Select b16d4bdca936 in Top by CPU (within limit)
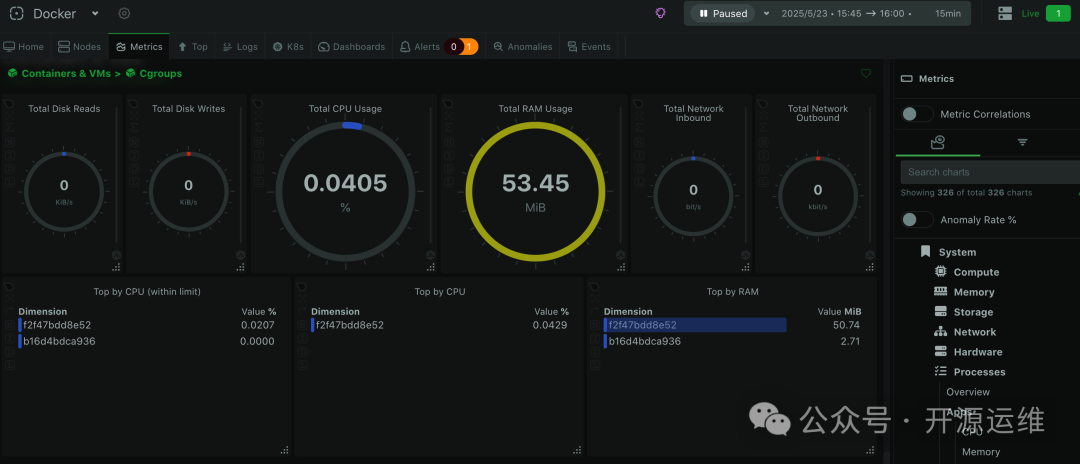 pyautogui.click(x=147, y=341)
